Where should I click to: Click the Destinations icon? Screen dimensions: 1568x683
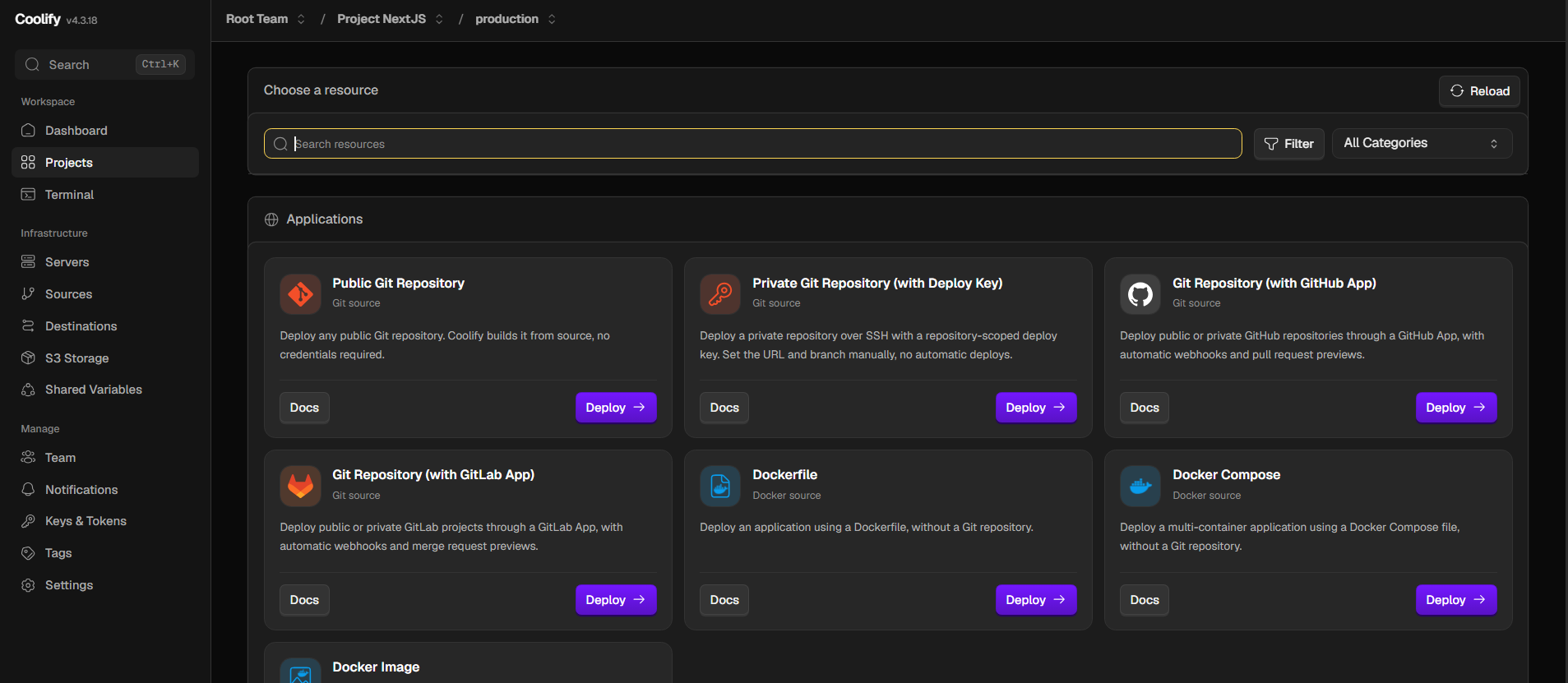pos(28,326)
